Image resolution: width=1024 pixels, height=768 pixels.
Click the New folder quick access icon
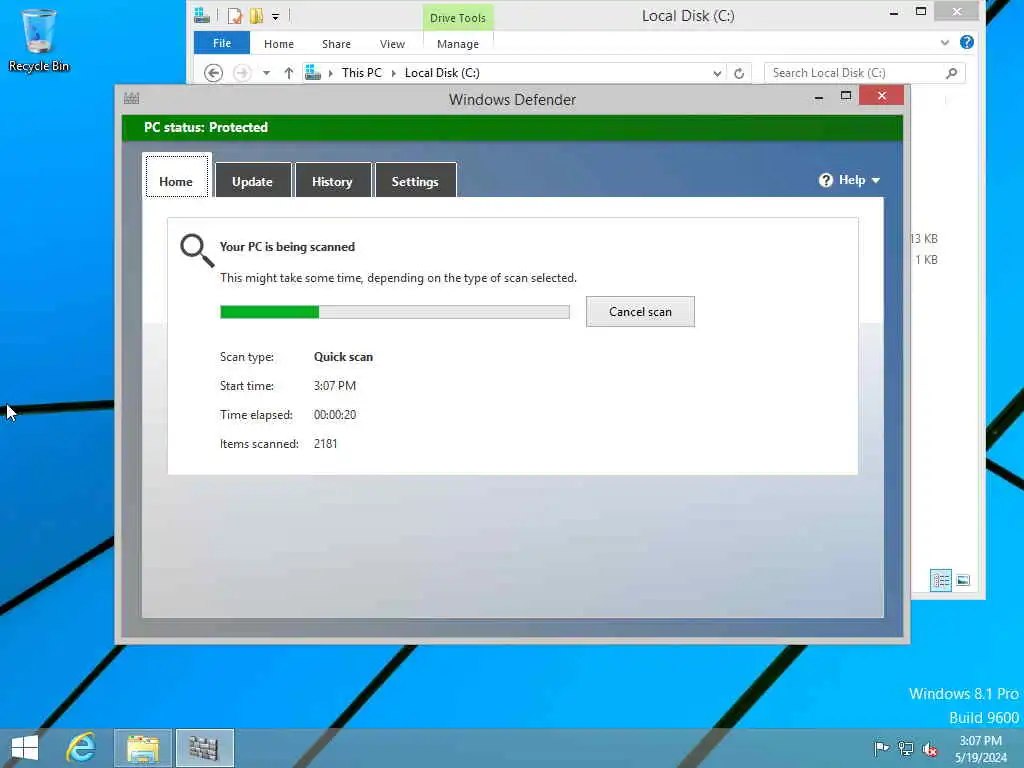[257, 16]
